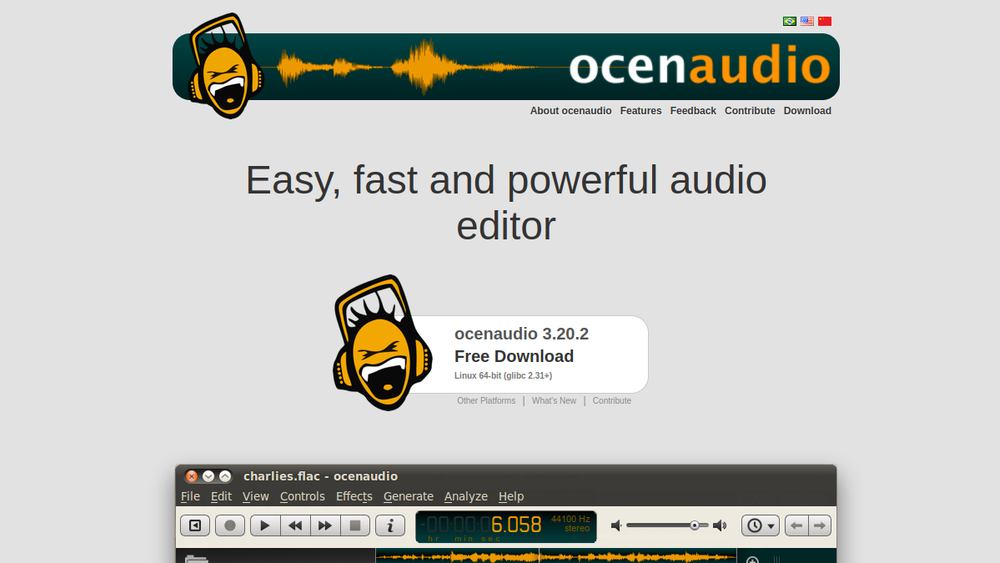
Task: Open the About ocenaudio page
Action: [x=571, y=110]
